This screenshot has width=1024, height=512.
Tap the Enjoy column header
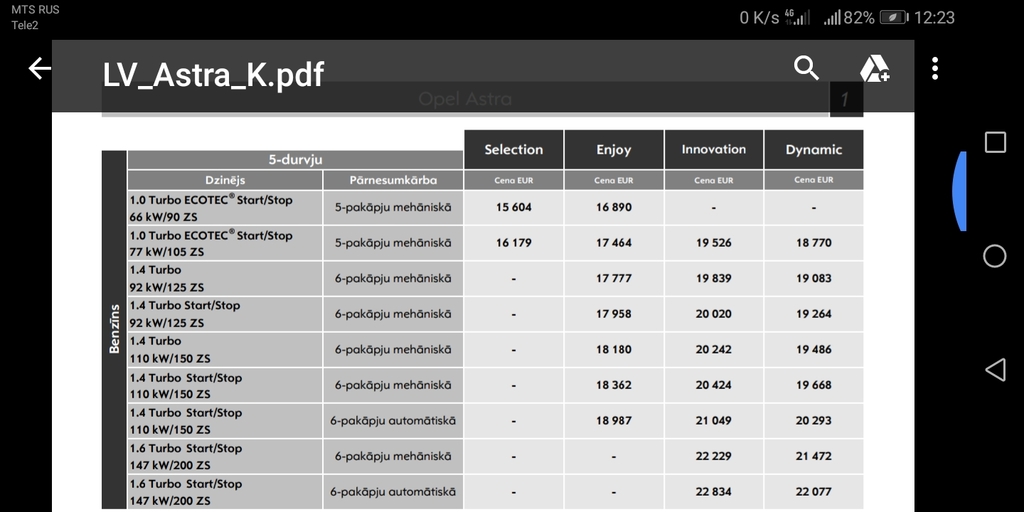614,150
